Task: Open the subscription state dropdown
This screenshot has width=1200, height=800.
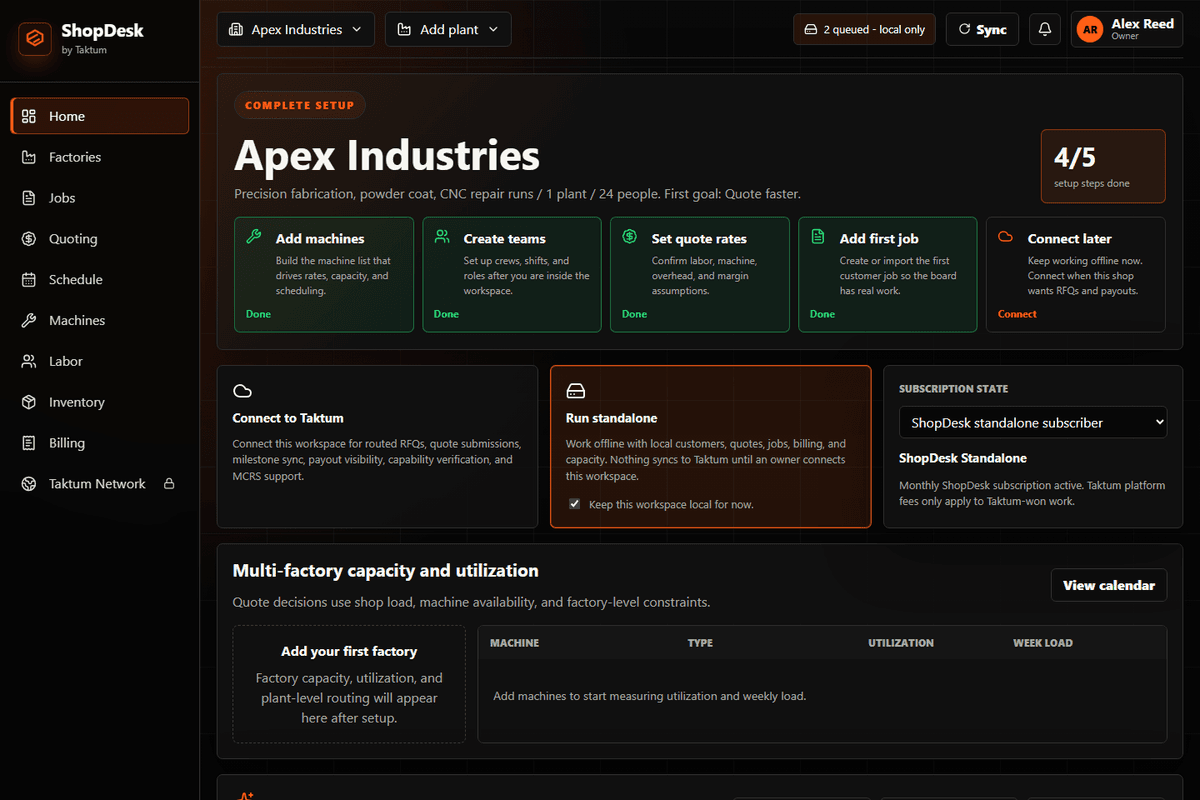Action: 1033,422
